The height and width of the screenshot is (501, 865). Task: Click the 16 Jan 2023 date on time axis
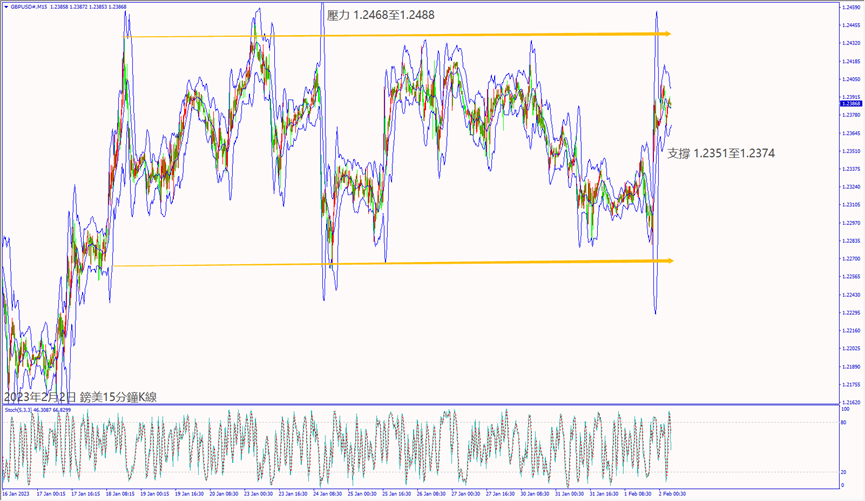click(x=17, y=493)
